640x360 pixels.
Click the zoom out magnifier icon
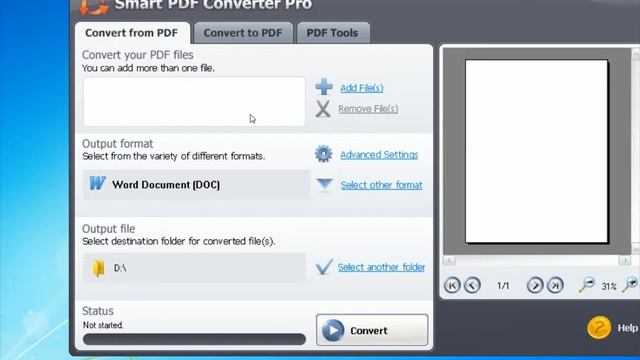coord(587,284)
